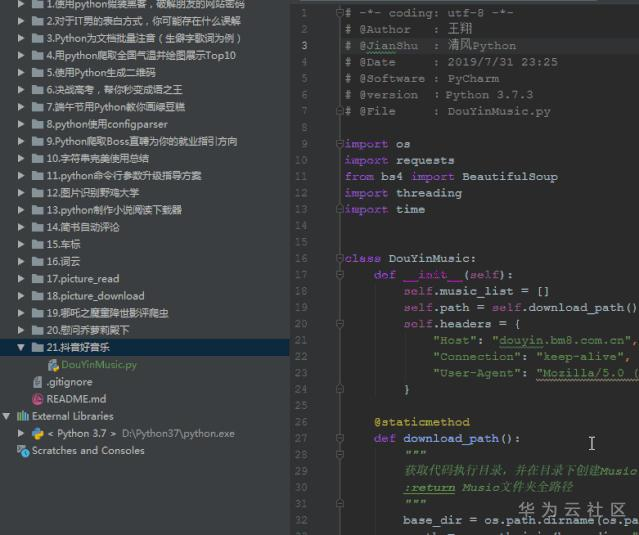Select the .gitignore file name in the tree
This screenshot has width=639, height=535.
[69, 382]
